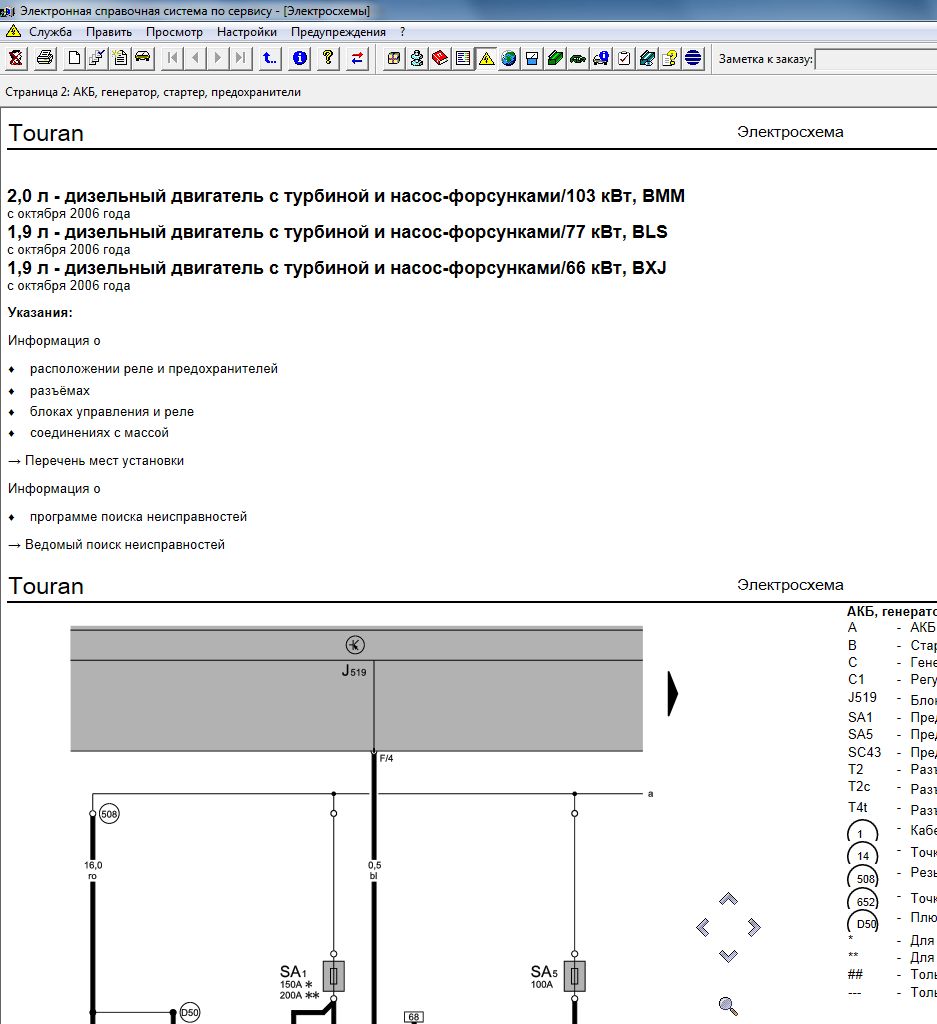
Task: Open the Служба menu
Action: point(50,32)
